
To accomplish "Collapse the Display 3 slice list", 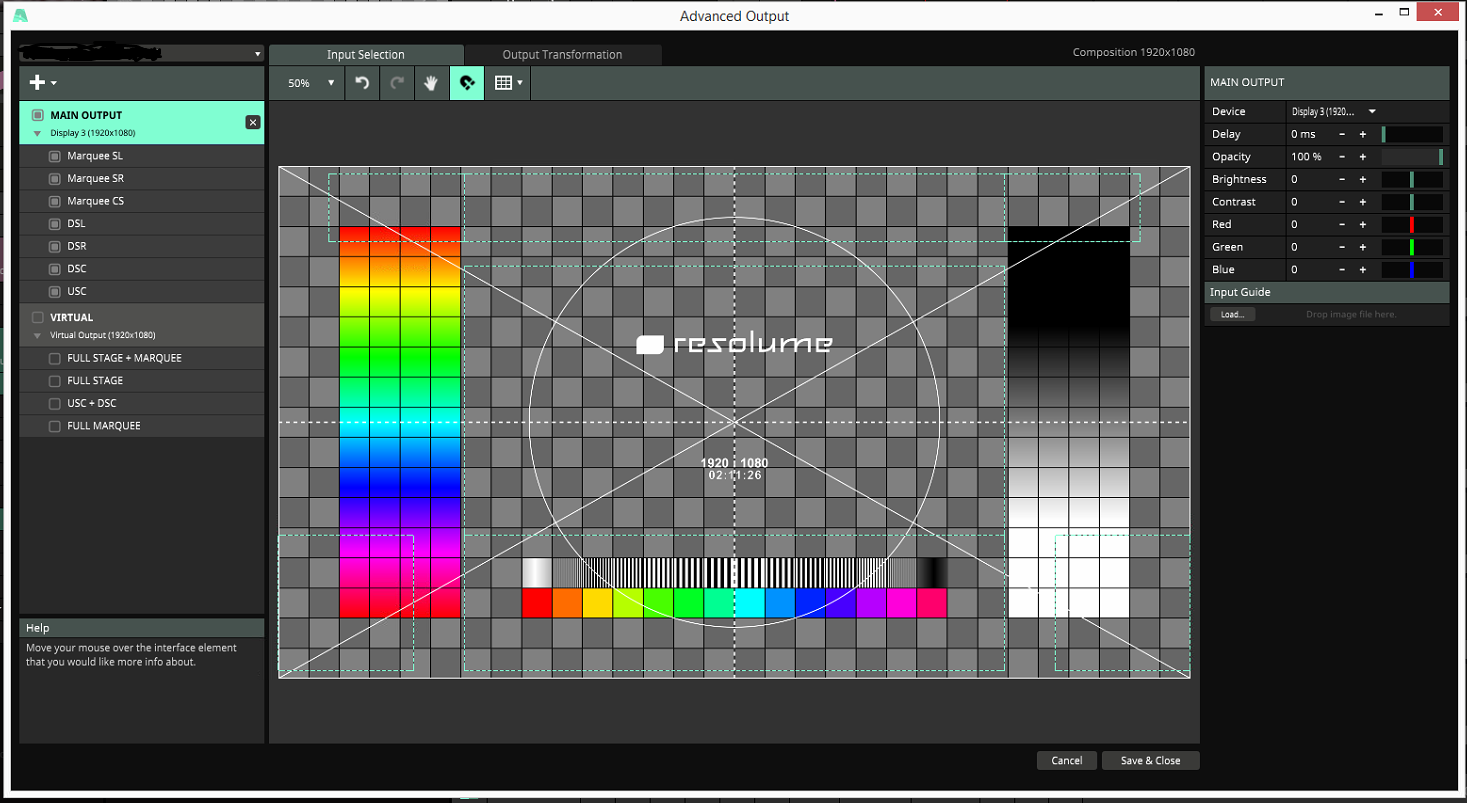I will (x=38, y=133).
